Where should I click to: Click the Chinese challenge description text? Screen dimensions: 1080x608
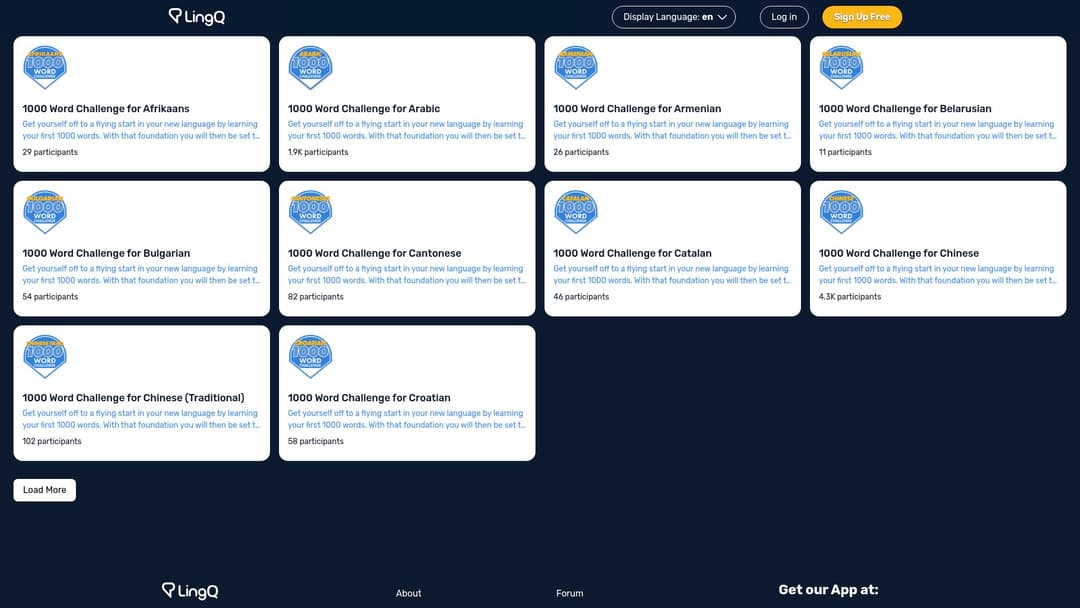937,275
